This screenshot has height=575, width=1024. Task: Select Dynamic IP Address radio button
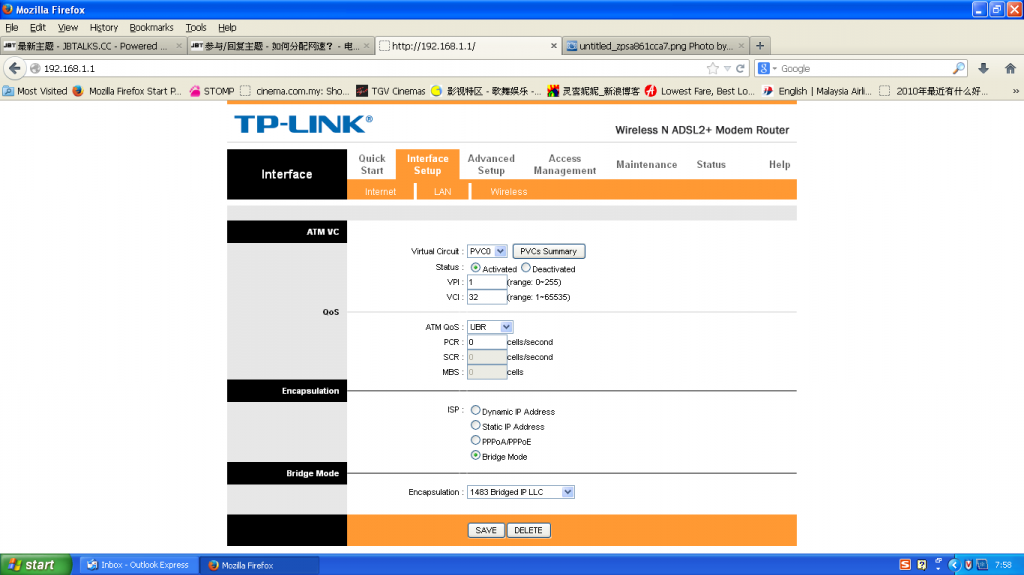pyautogui.click(x=475, y=410)
